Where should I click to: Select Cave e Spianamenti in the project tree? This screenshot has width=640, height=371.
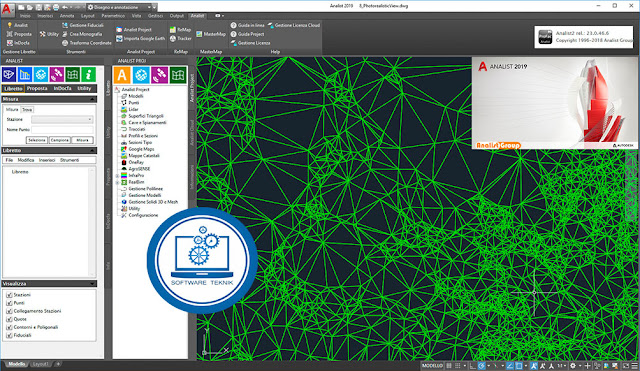point(144,122)
